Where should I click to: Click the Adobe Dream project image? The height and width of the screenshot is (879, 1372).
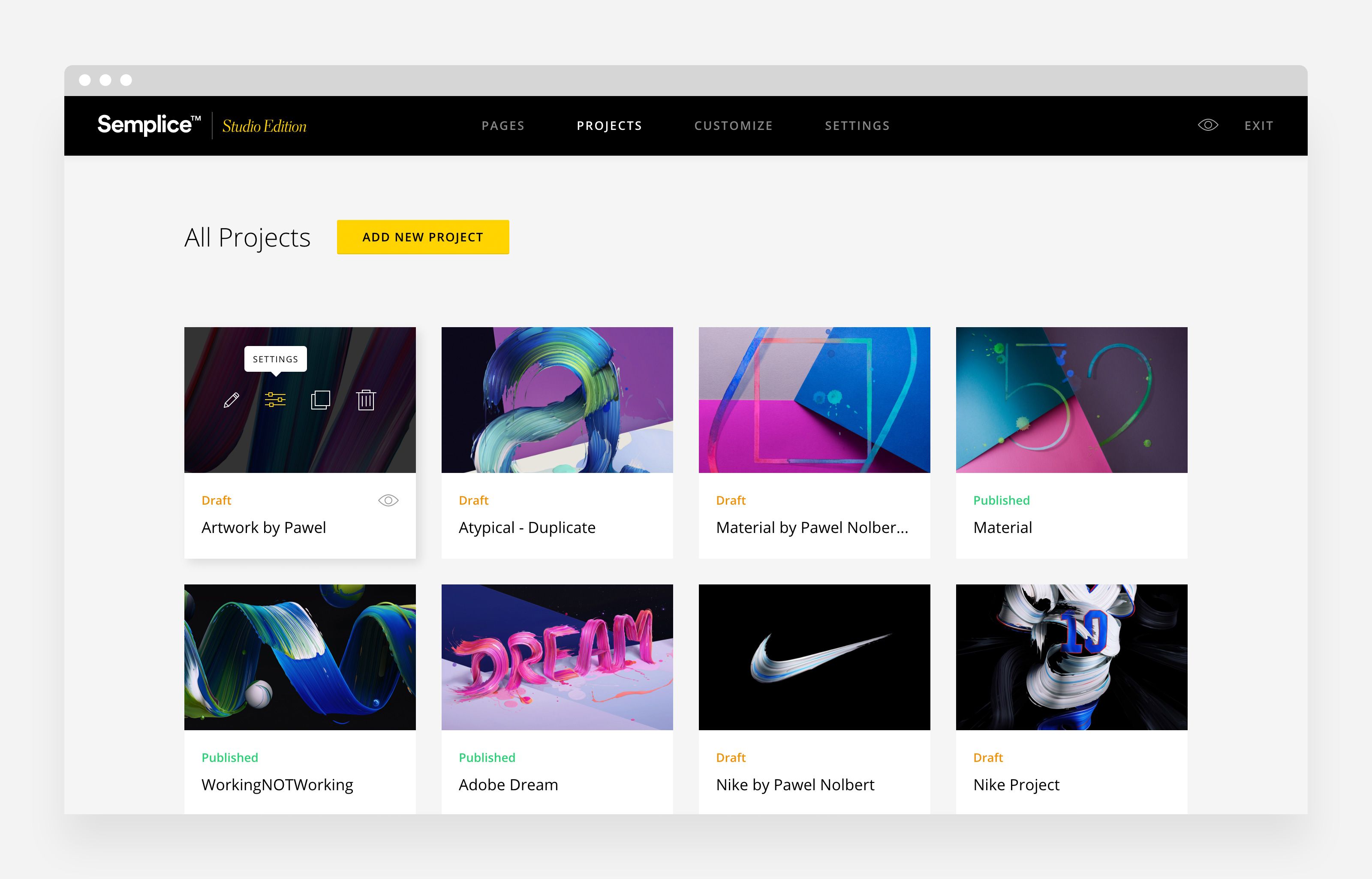point(557,656)
